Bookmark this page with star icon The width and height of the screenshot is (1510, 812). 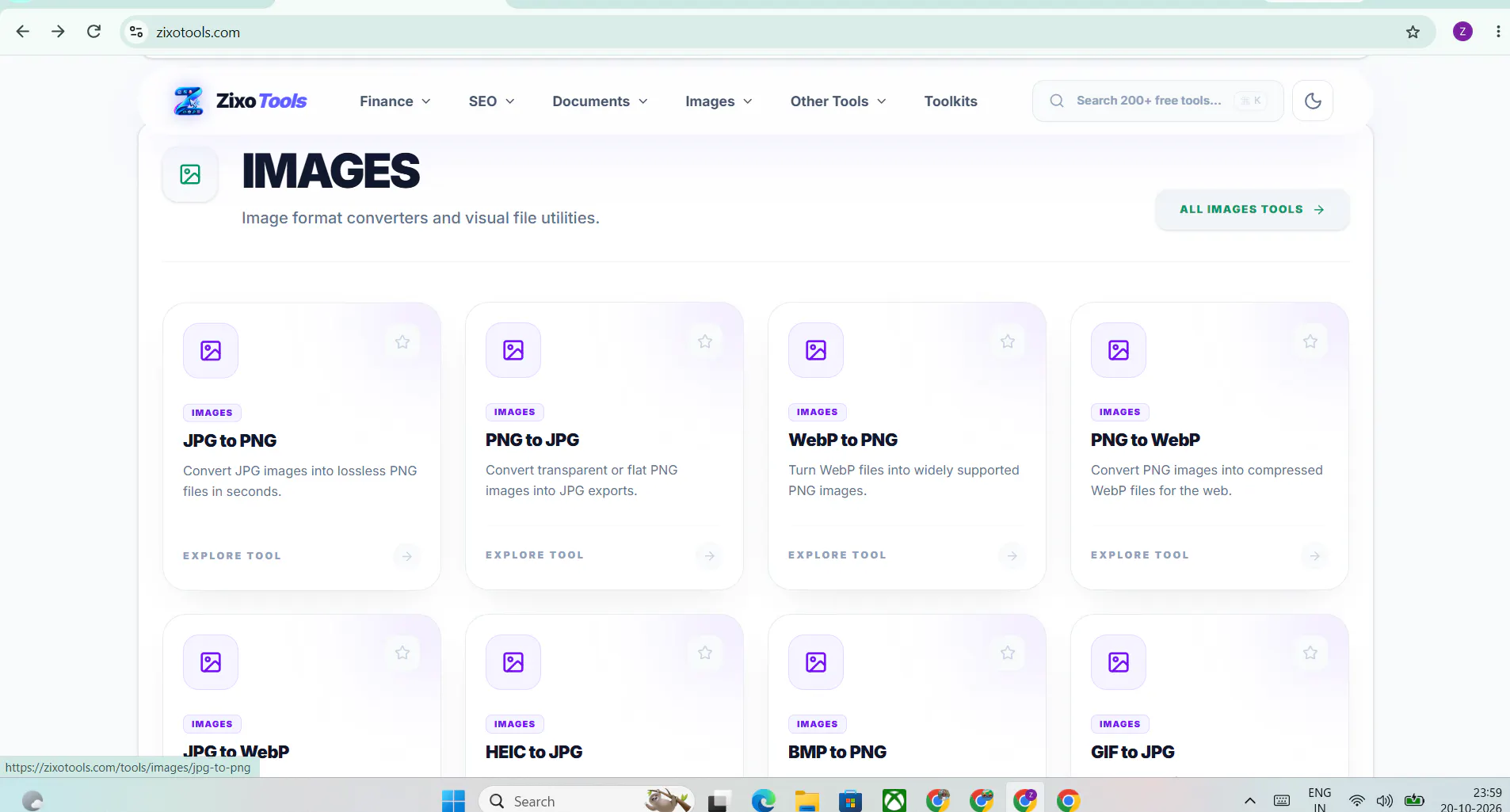[1413, 32]
